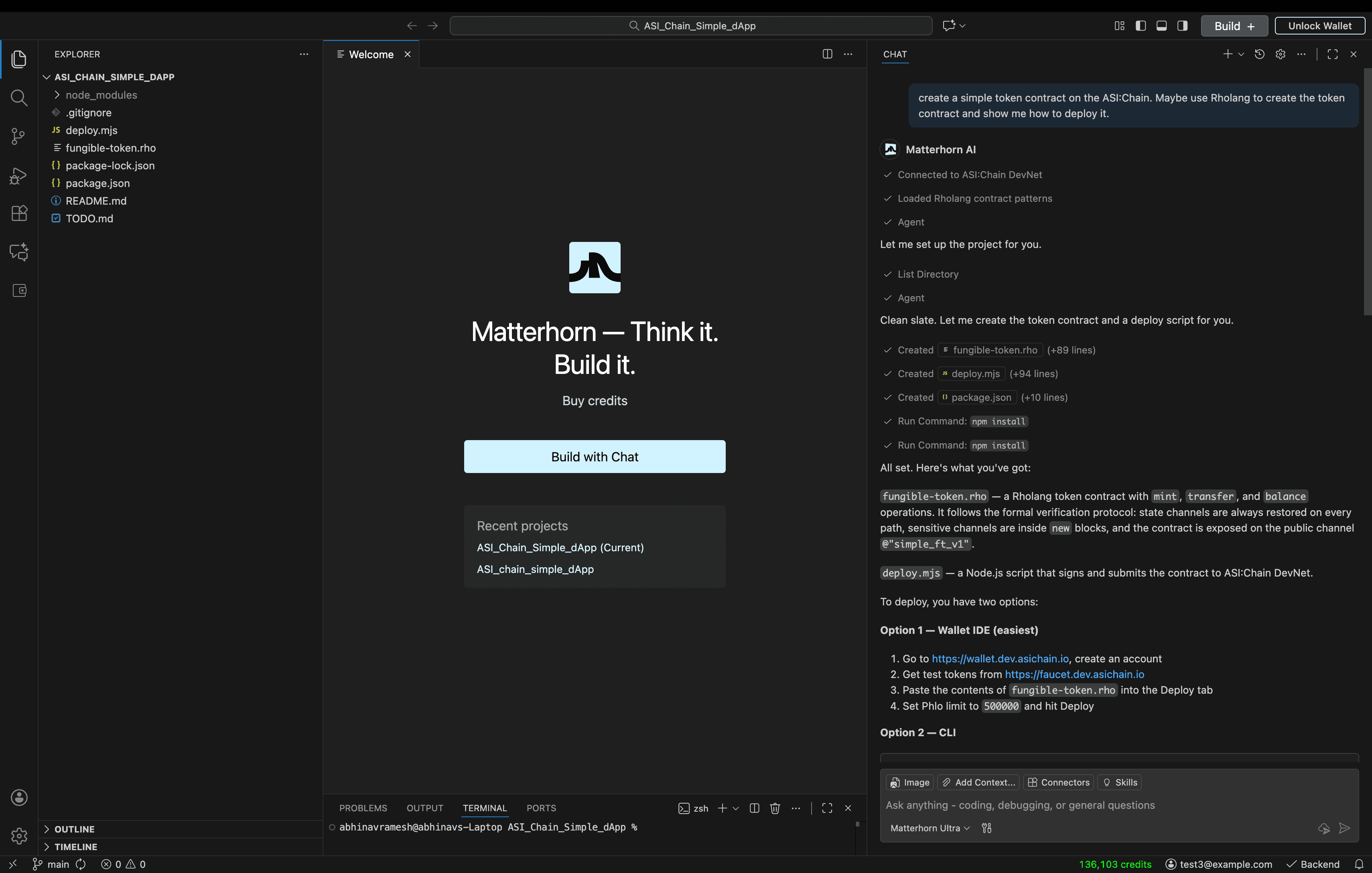This screenshot has height=873, width=1372.
Task: Open the wallet.dev.asichain.io link
Action: click(1000, 658)
